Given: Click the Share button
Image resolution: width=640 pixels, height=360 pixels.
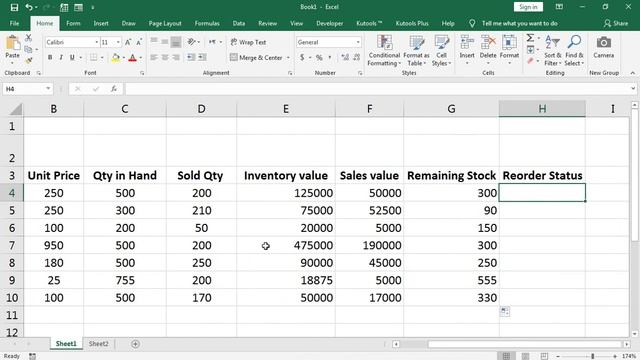Looking at the screenshot, I should pos(616,23).
